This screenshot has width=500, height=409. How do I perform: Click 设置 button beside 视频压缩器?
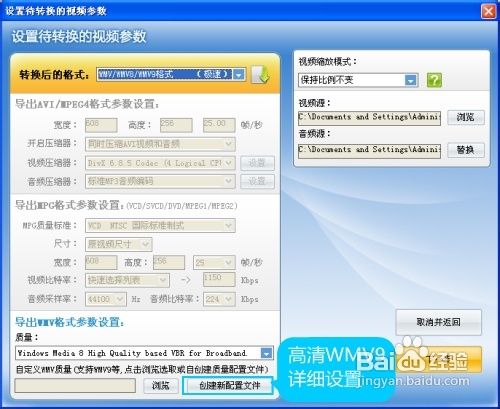click(257, 163)
